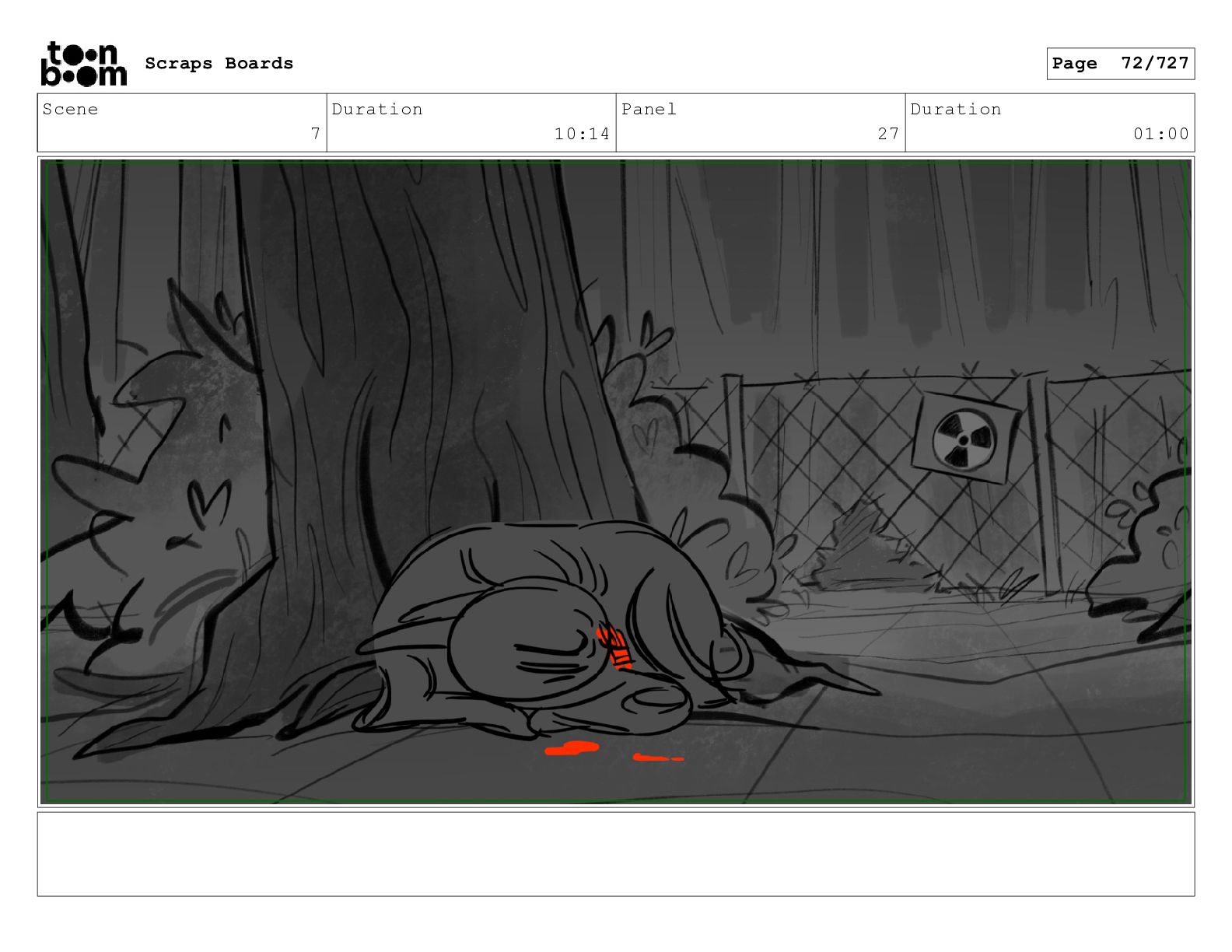Select the Scraps Boards title text
Image resolution: width=1232 pixels, height=952 pixels.
219,63
